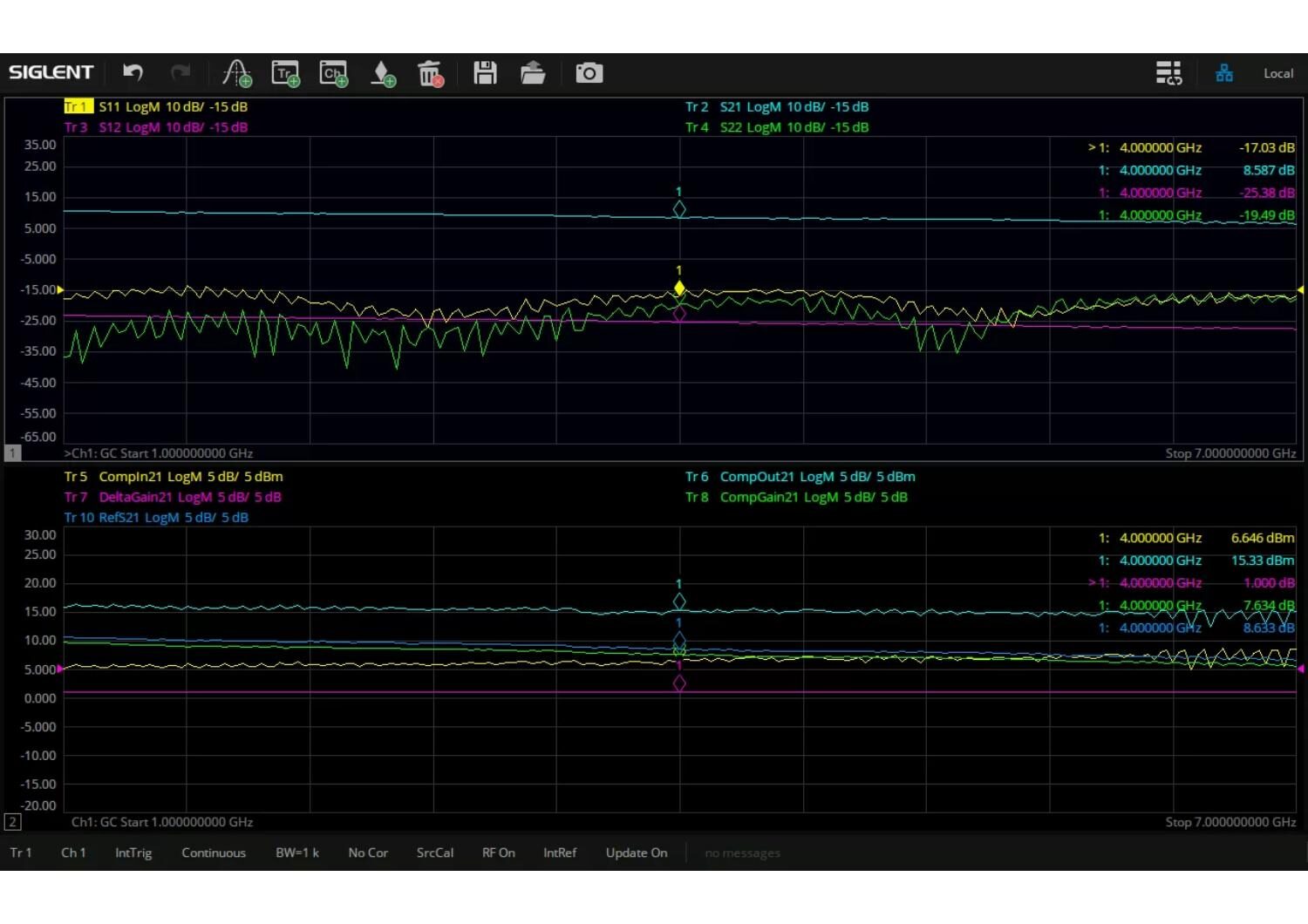Click marker readout -25.38 dB
The width and height of the screenshot is (1308, 924).
coord(1266,193)
